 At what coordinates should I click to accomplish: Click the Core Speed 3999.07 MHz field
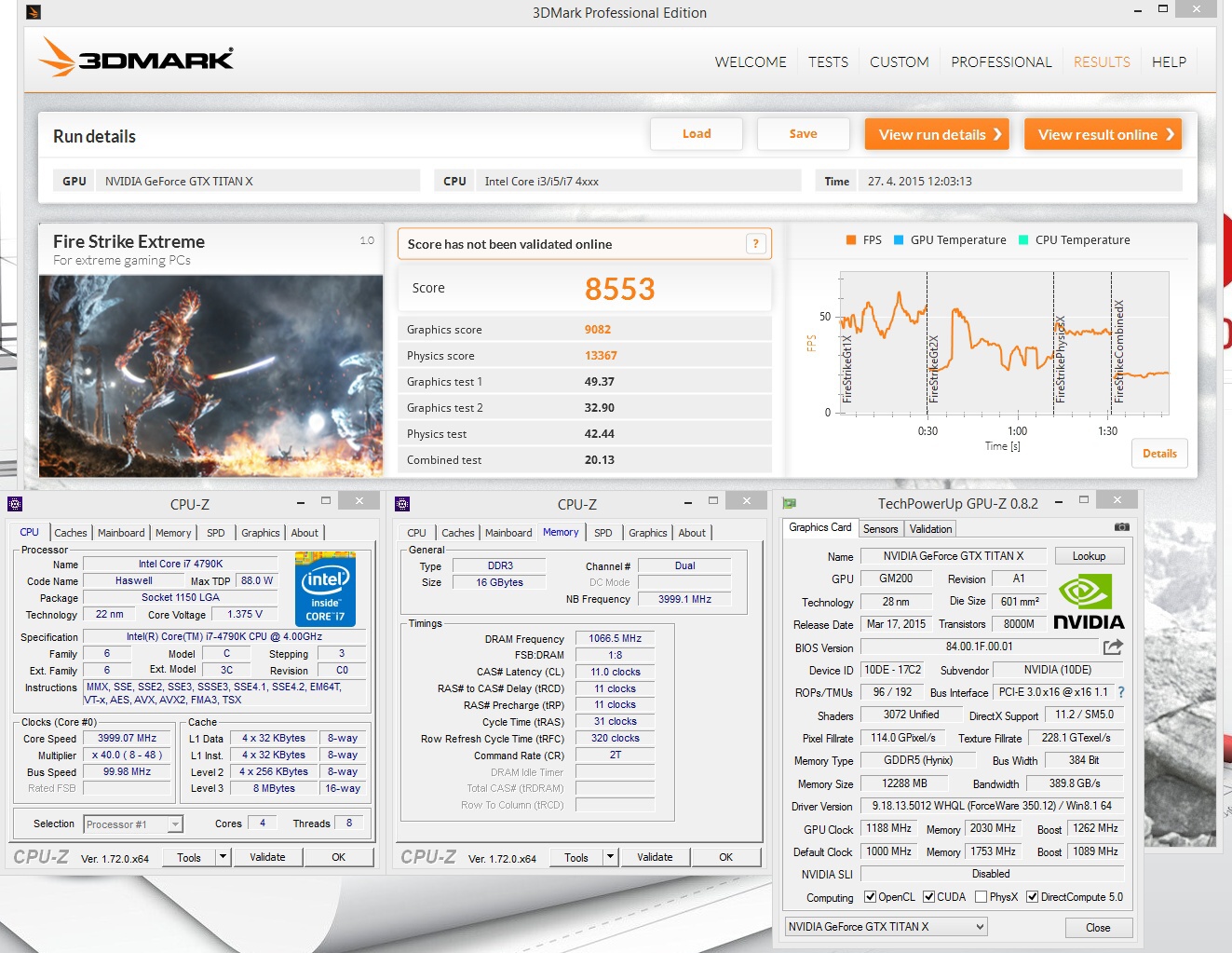click(x=127, y=739)
